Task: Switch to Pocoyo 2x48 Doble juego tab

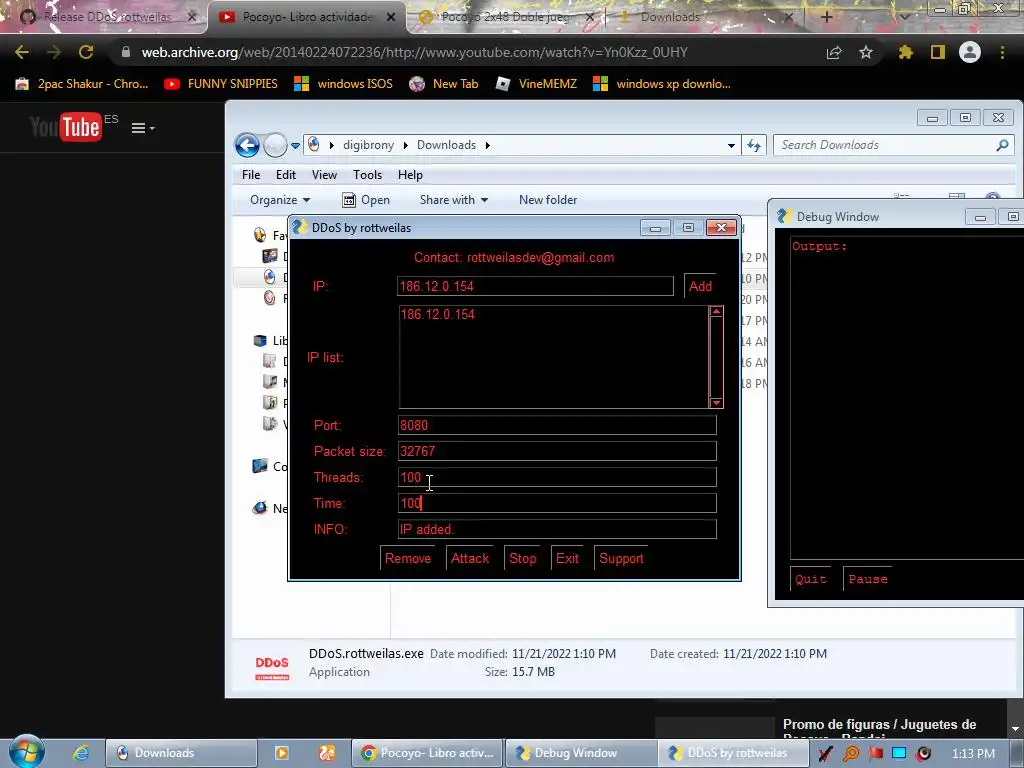Action: pos(507,17)
